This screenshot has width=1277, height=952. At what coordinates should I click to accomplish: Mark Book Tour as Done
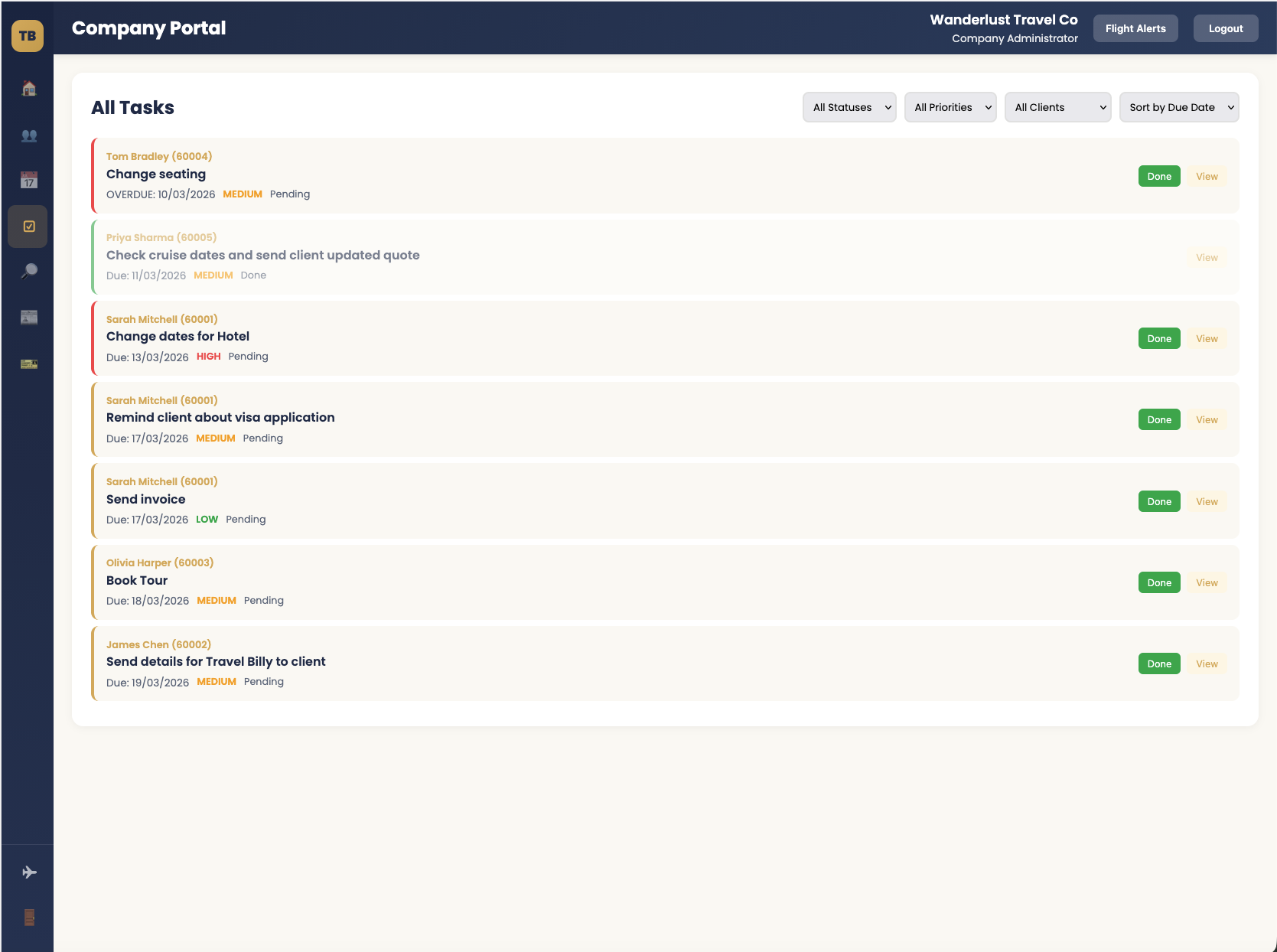[1158, 582]
